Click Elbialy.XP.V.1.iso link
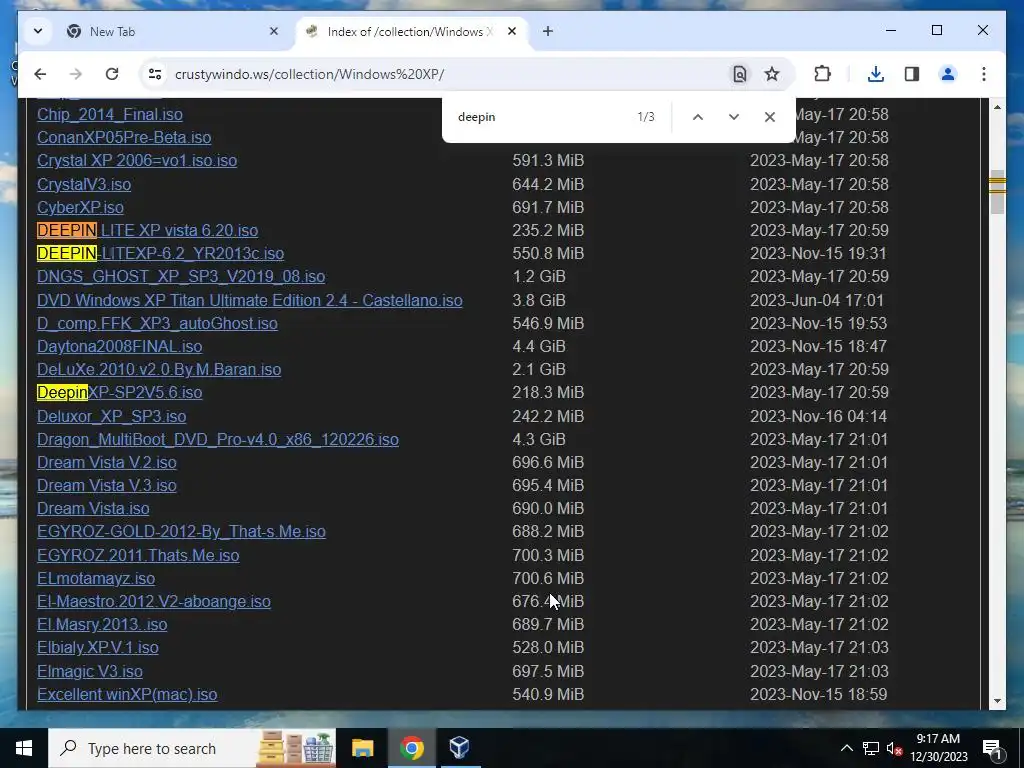The height and width of the screenshot is (768, 1024). click(x=98, y=647)
